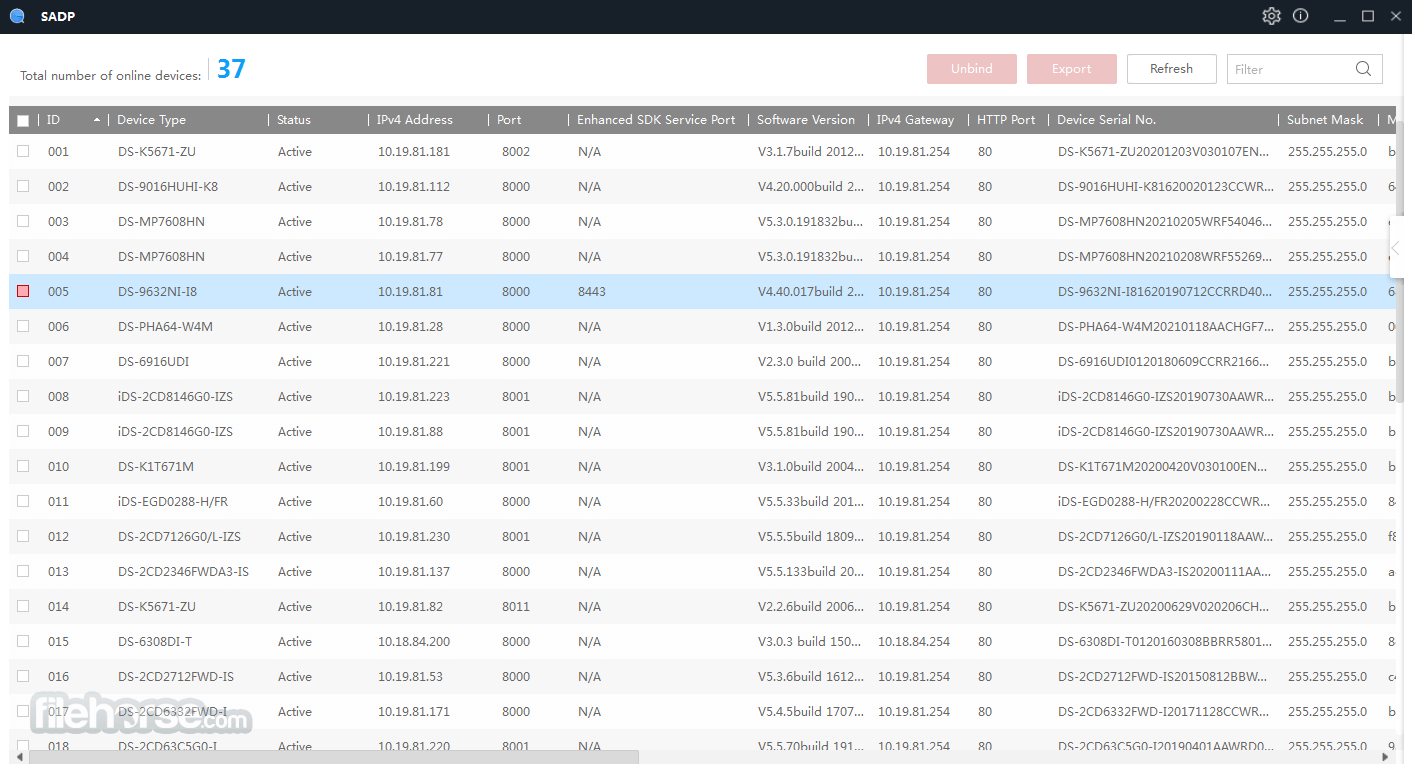Tick the select-all checkbox in table header
This screenshot has width=1412, height=764.
(23, 120)
